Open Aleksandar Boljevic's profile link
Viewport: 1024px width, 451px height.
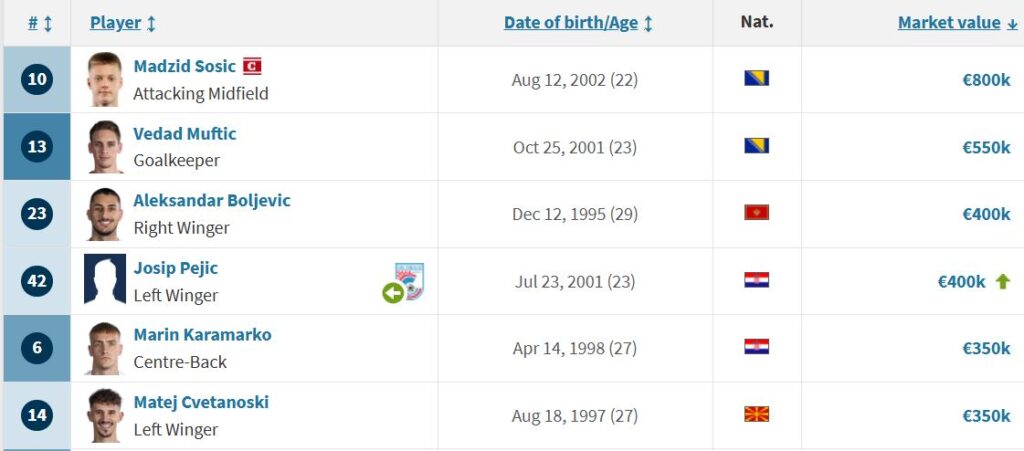(212, 200)
